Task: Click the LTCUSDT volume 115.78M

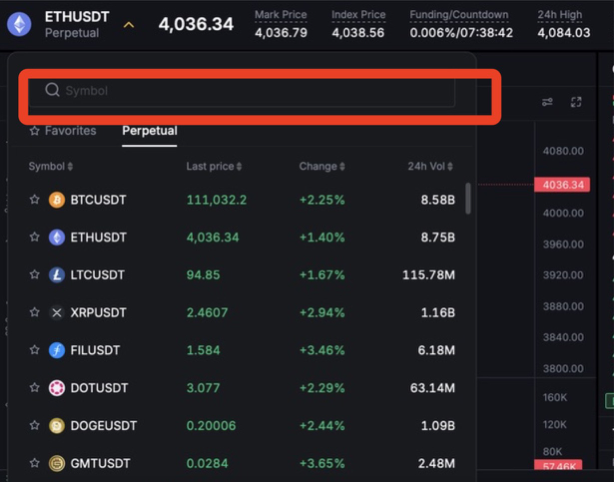Action: pyautogui.click(x=429, y=275)
